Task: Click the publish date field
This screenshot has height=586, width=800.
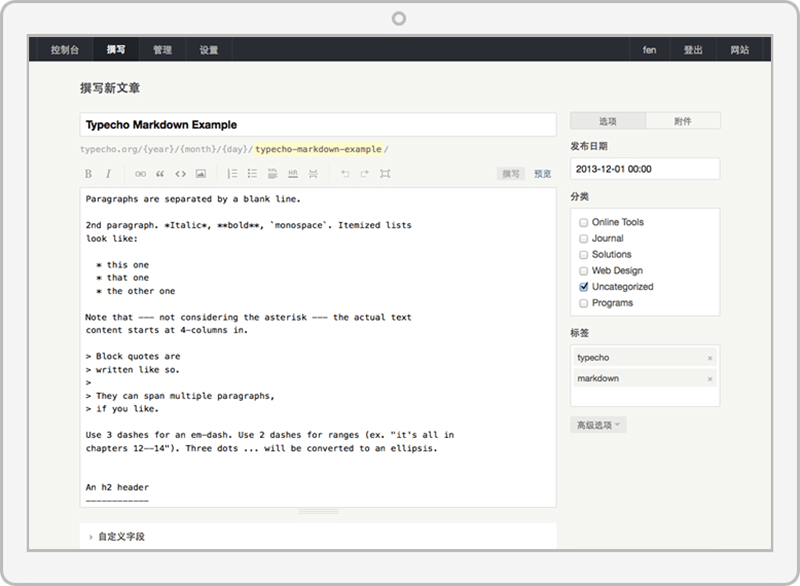Action: pos(645,169)
